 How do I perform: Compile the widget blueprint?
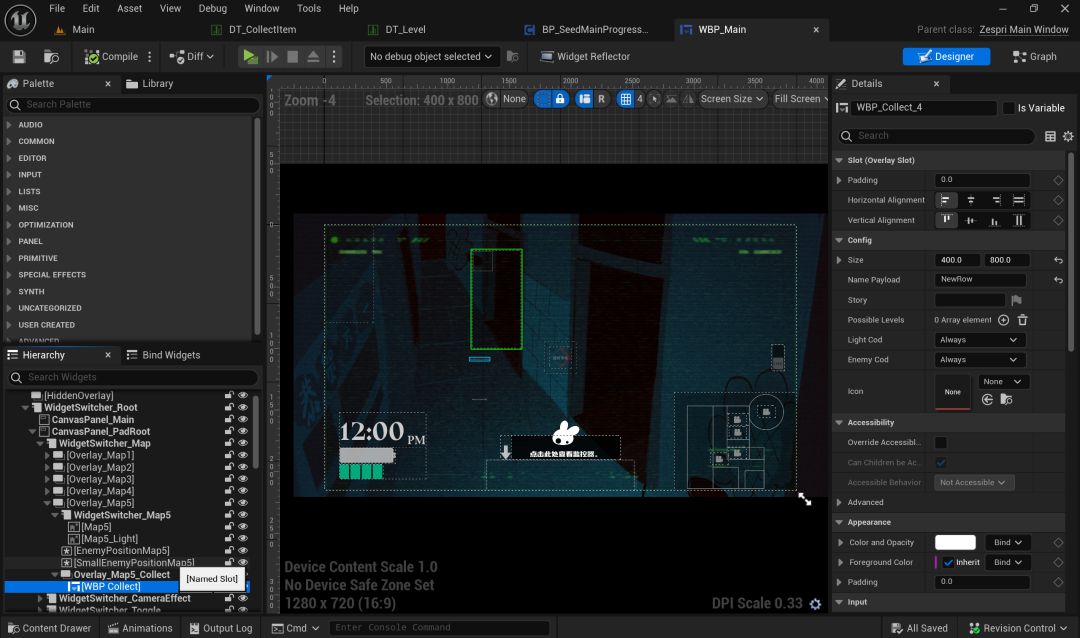coord(111,56)
